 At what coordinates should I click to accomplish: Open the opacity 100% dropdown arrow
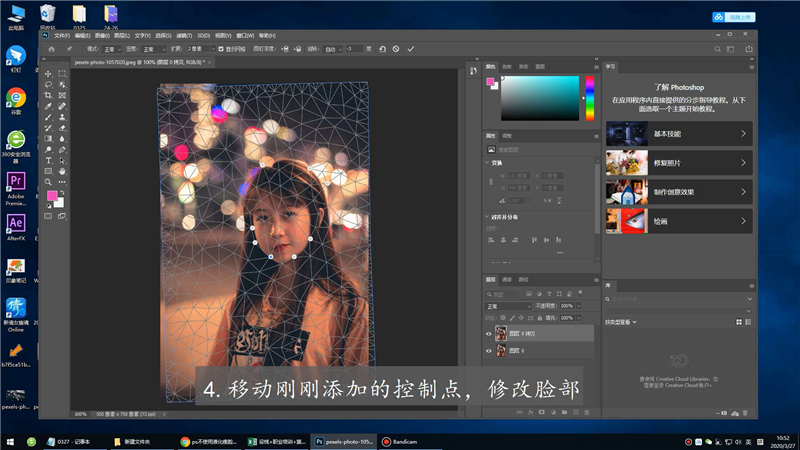[x=578, y=305]
